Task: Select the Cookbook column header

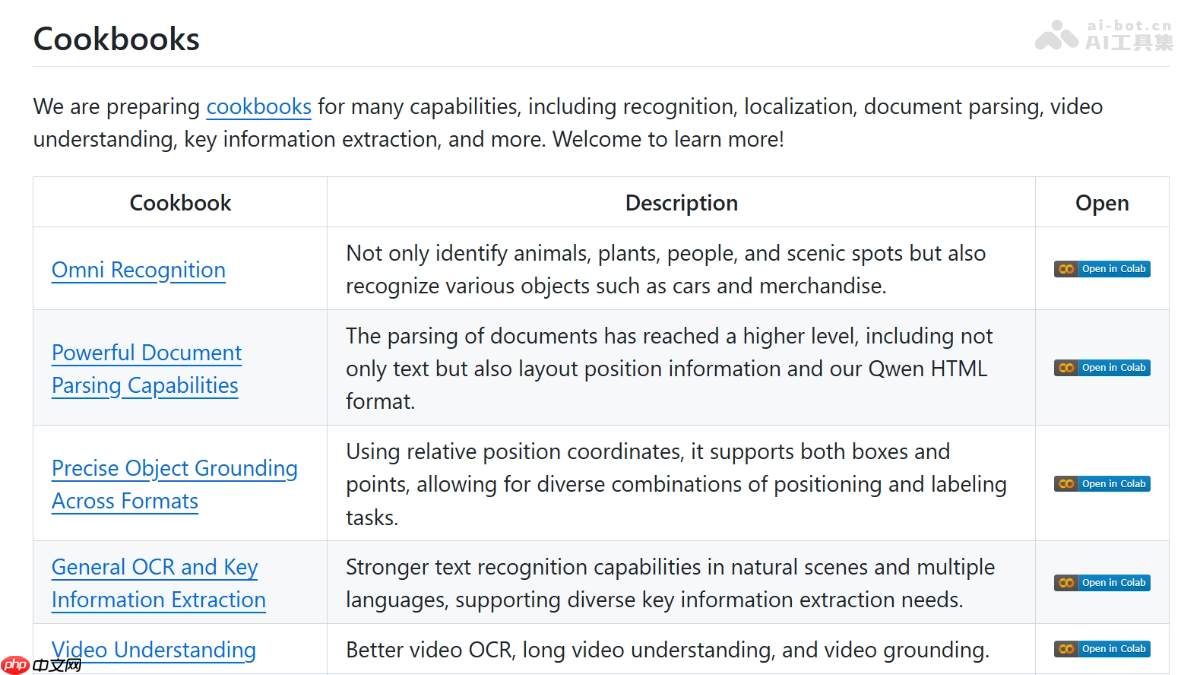Action: click(x=180, y=203)
